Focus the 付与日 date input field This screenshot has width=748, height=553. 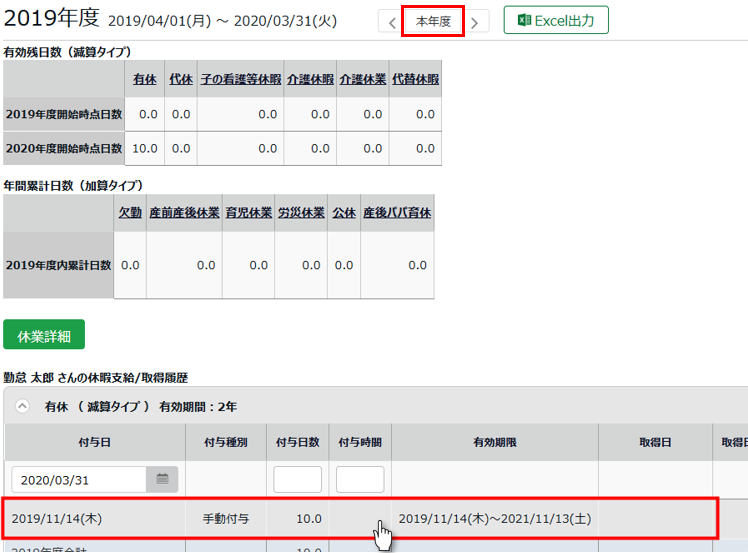pyautogui.click(x=78, y=480)
